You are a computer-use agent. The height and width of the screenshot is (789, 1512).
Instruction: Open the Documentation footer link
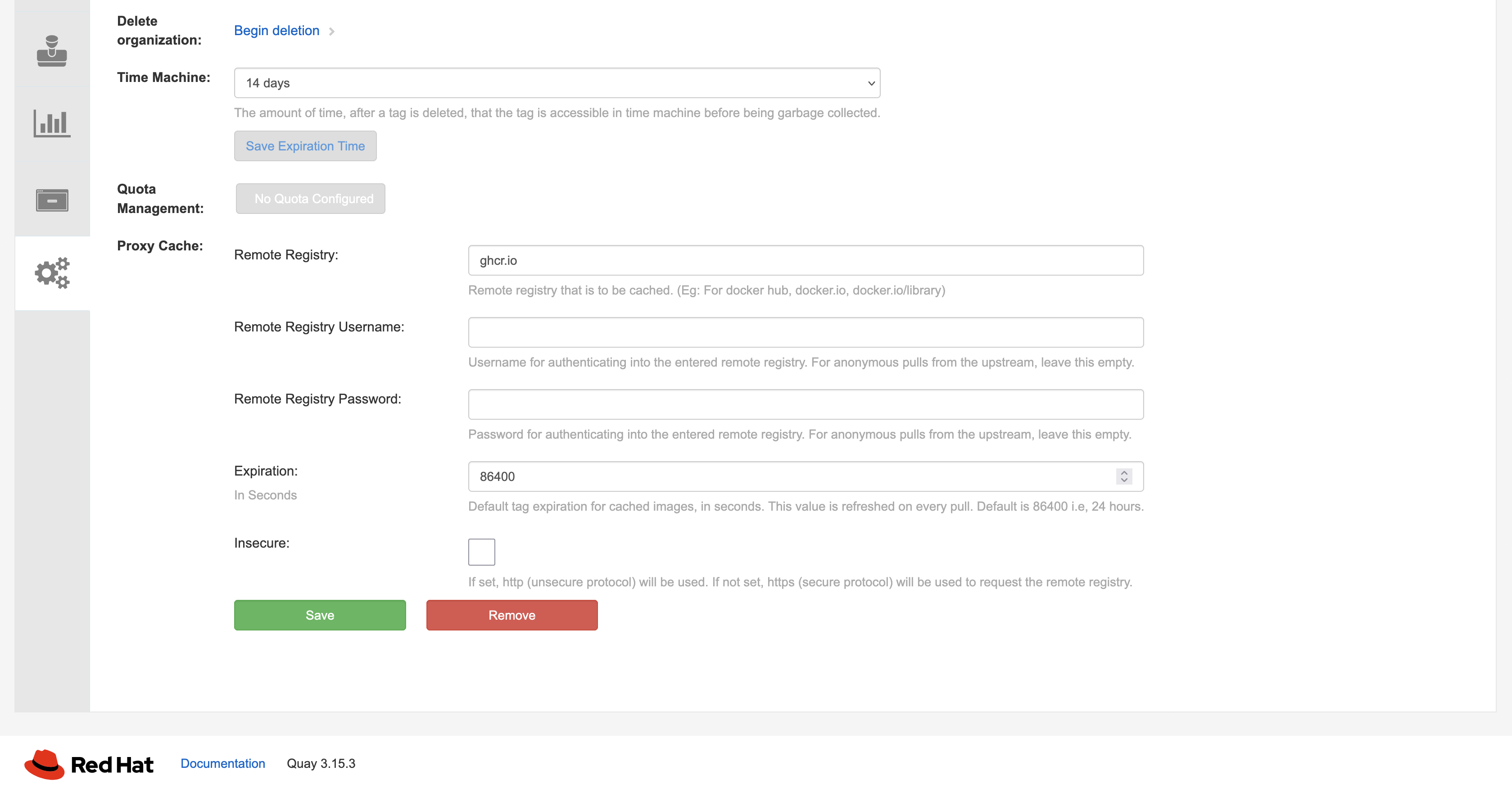[222, 763]
